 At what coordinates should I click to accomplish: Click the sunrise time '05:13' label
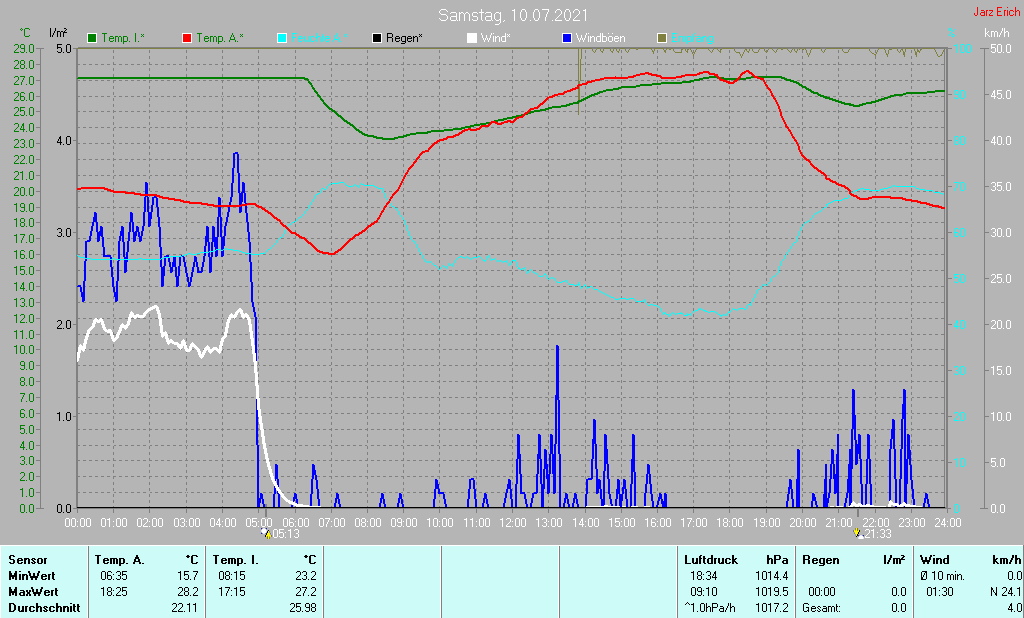(286, 534)
